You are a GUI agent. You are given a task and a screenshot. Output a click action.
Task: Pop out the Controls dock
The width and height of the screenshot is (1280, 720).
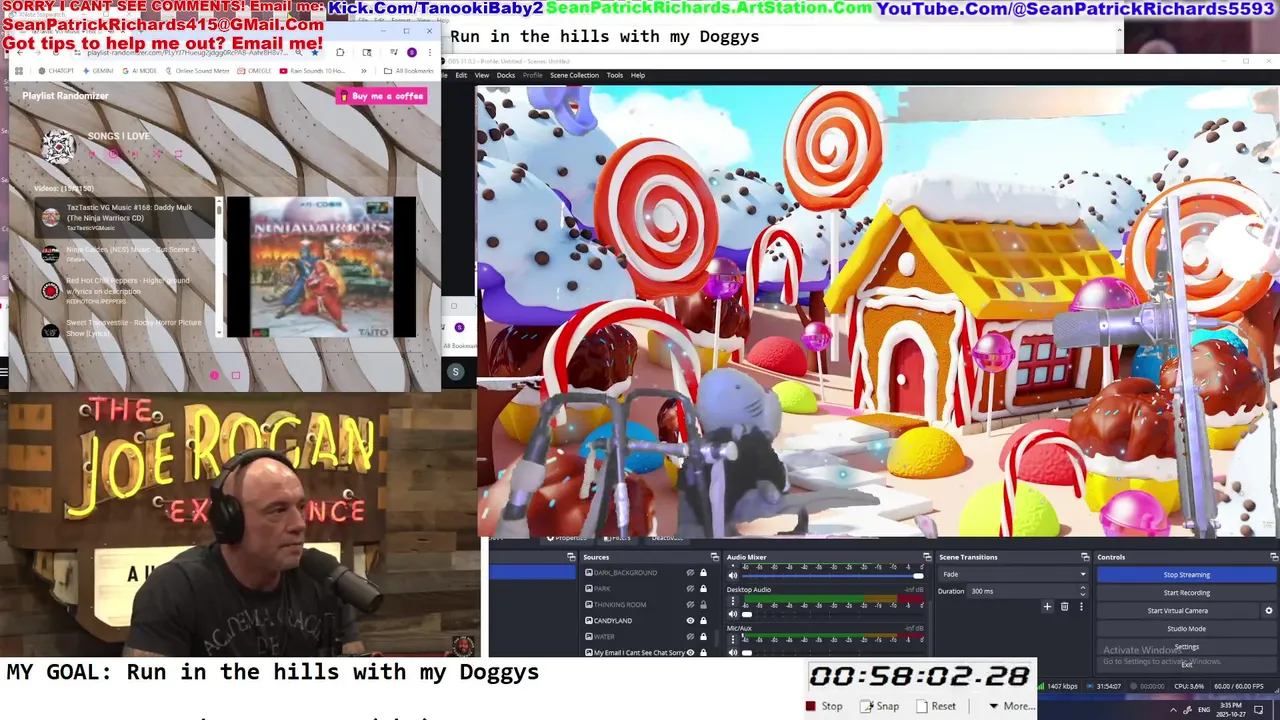[x=1275, y=557]
